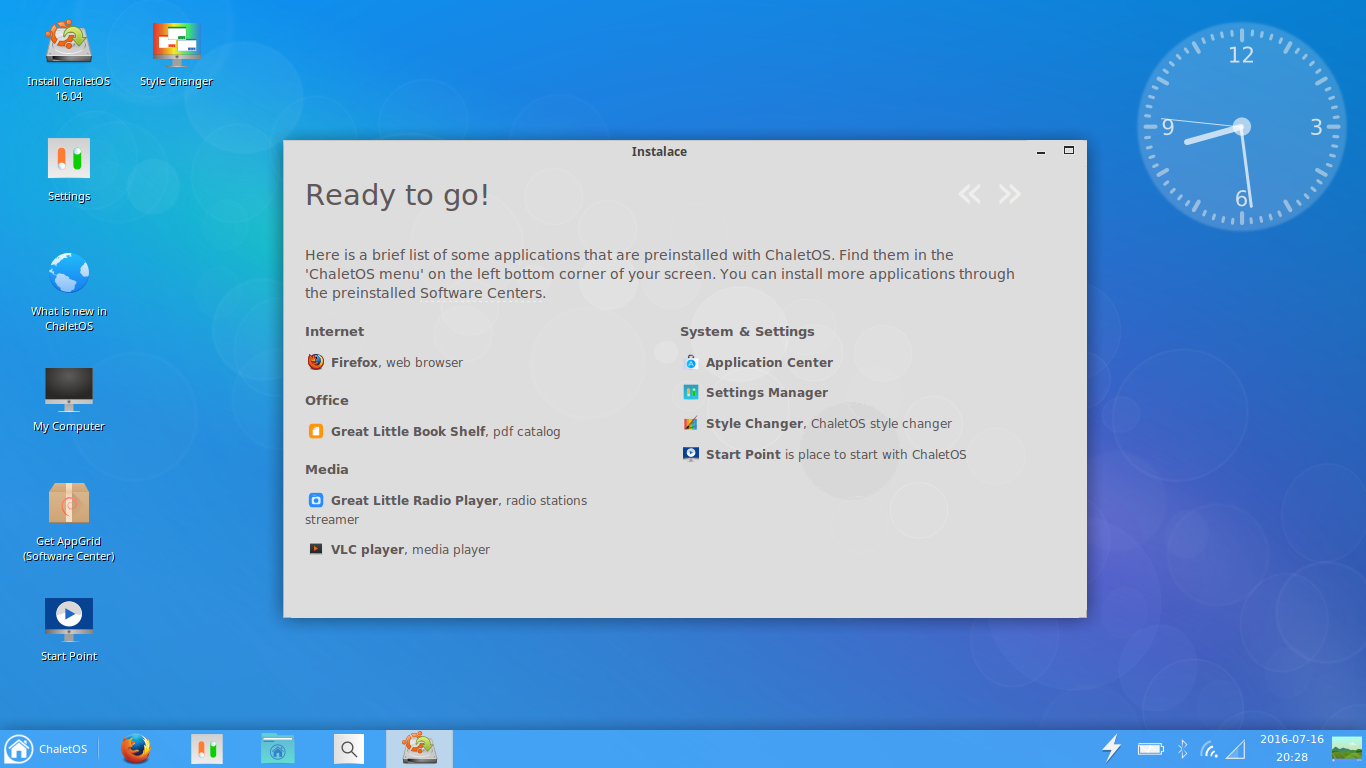Open Get AppGrid Software Center icon
The width and height of the screenshot is (1366, 768).
coord(69,521)
